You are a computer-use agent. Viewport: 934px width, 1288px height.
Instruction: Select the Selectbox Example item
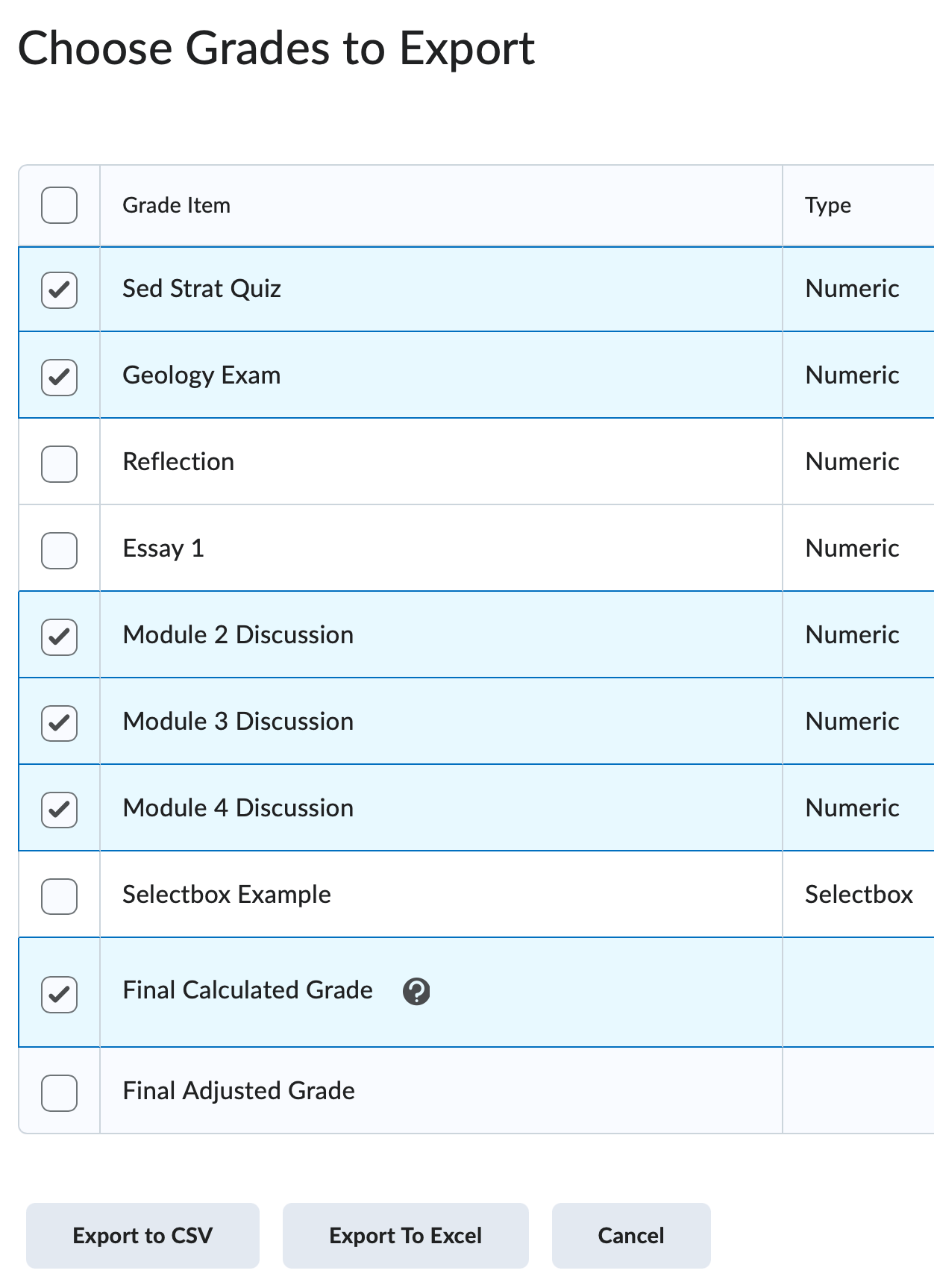point(59,897)
